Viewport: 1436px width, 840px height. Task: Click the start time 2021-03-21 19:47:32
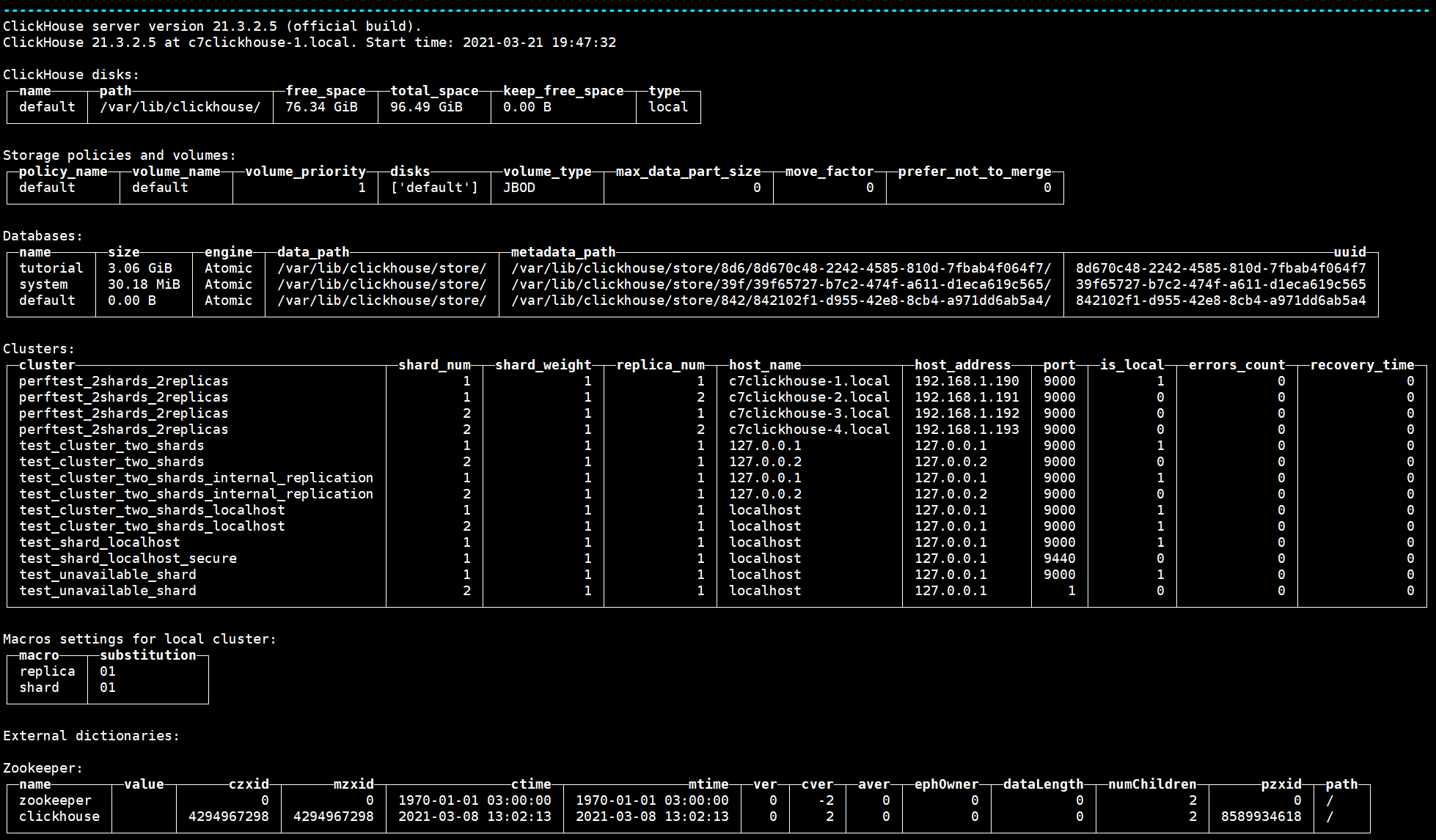[x=539, y=43]
